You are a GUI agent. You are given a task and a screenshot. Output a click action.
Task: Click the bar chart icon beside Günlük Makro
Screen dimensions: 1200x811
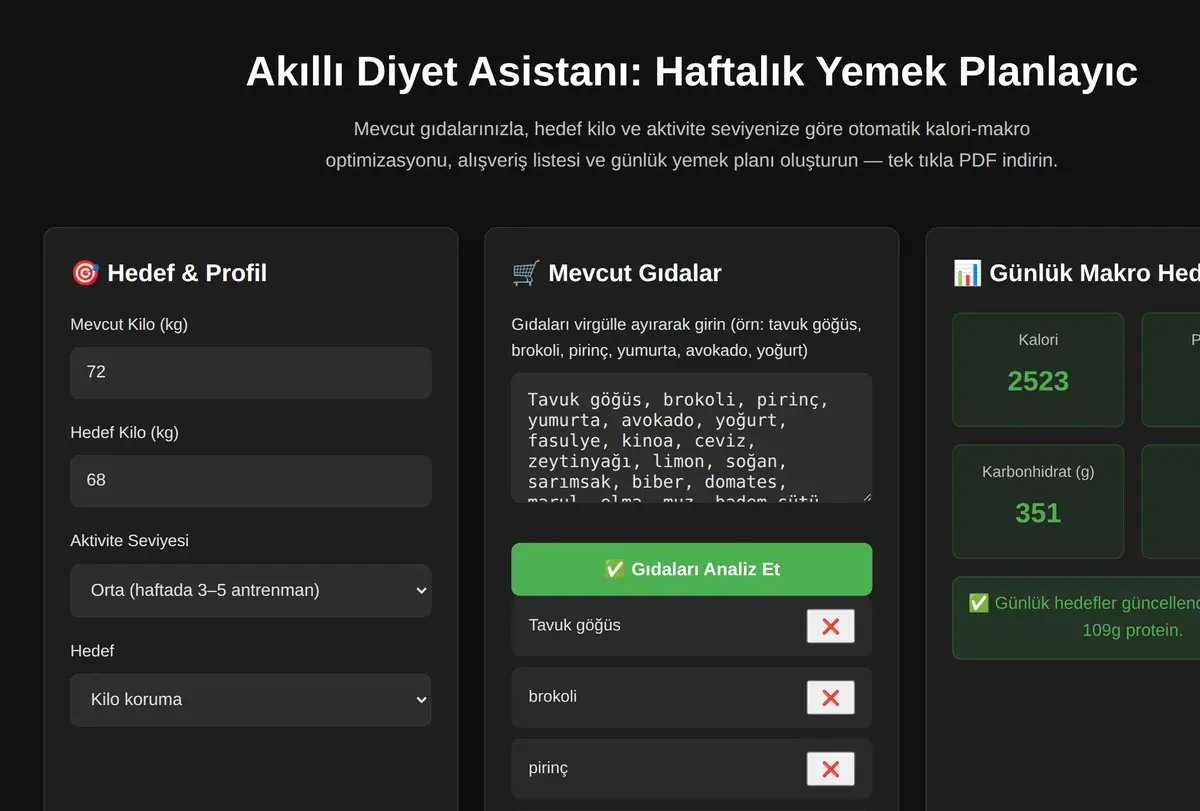click(x=967, y=273)
